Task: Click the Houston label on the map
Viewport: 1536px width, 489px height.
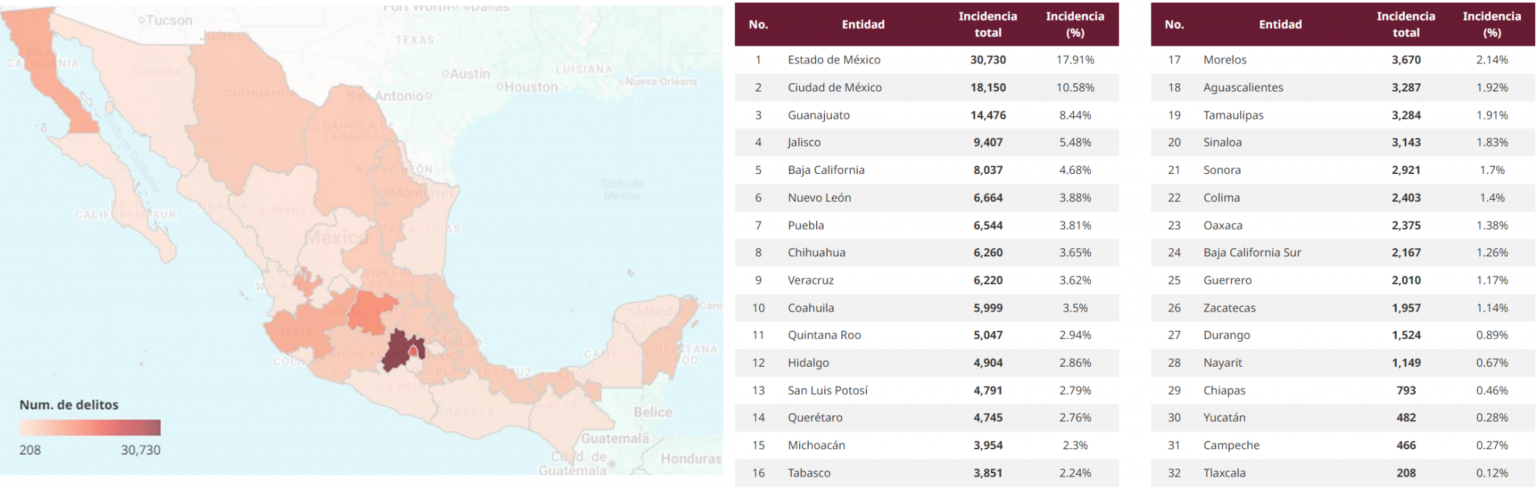Action: (x=530, y=87)
